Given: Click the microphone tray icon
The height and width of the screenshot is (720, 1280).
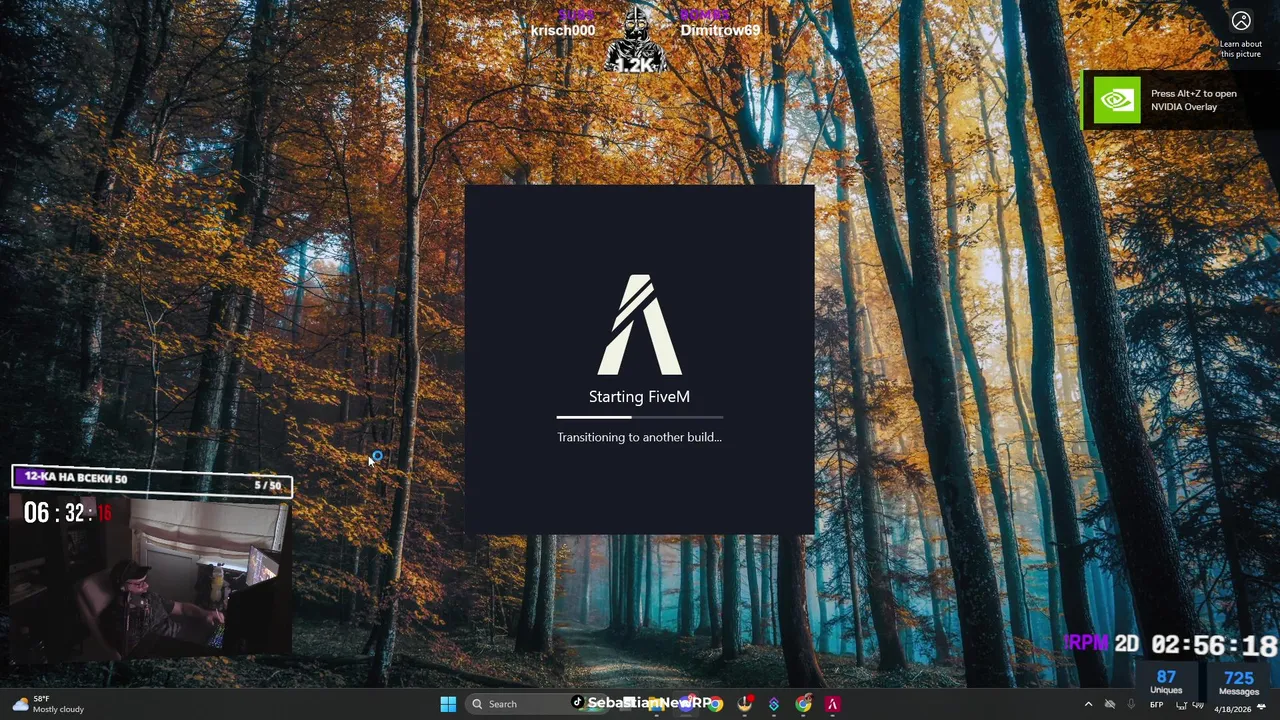Looking at the screenshot, I should click(1131, 704).
